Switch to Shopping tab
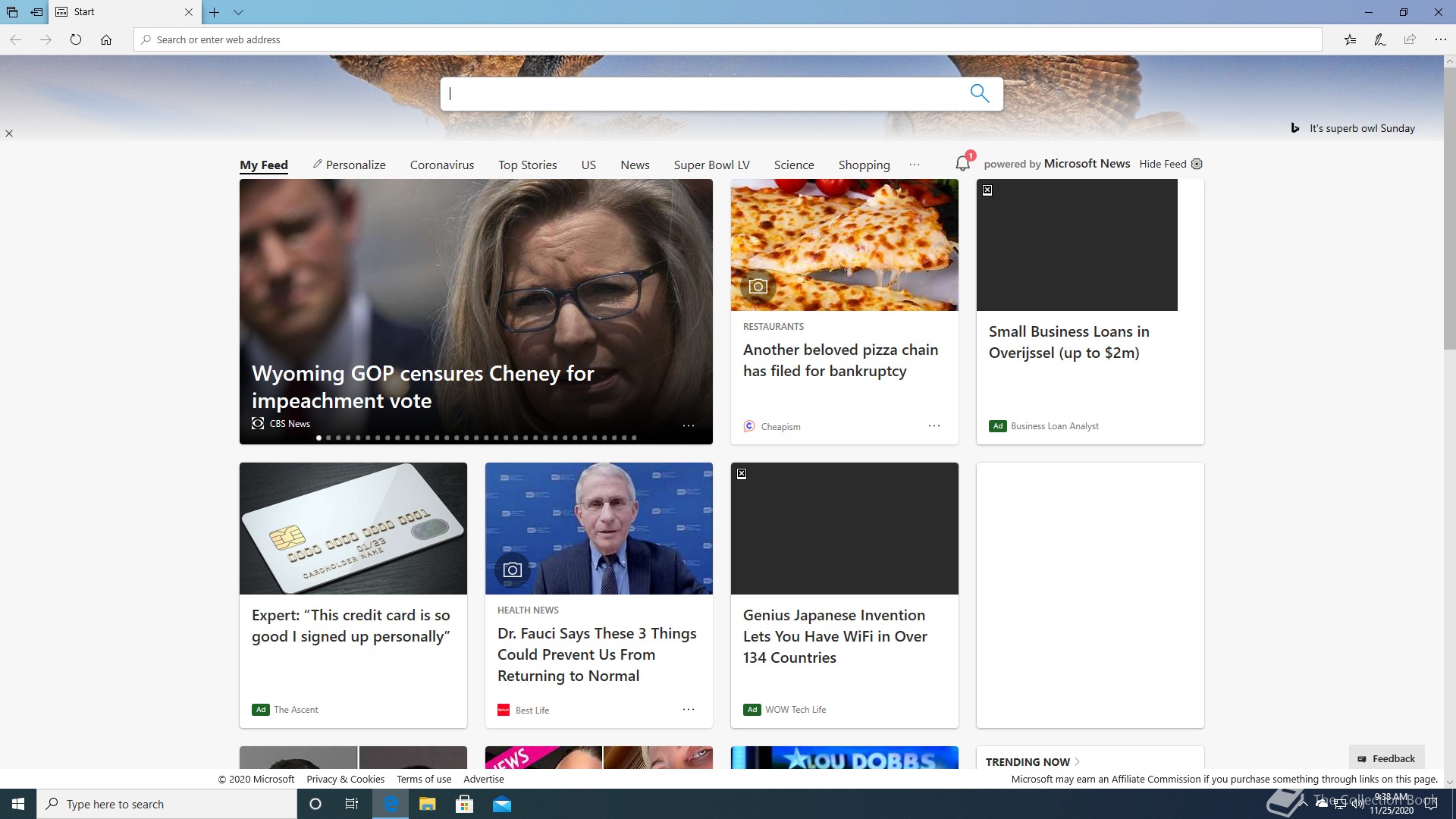 tap(864, 165)
